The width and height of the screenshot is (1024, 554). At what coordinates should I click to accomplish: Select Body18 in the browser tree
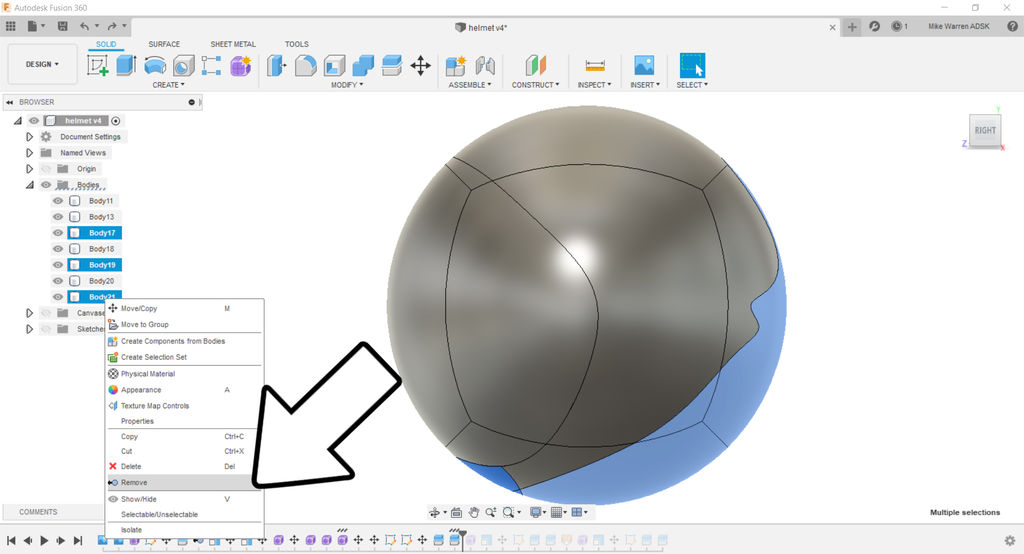101,249
